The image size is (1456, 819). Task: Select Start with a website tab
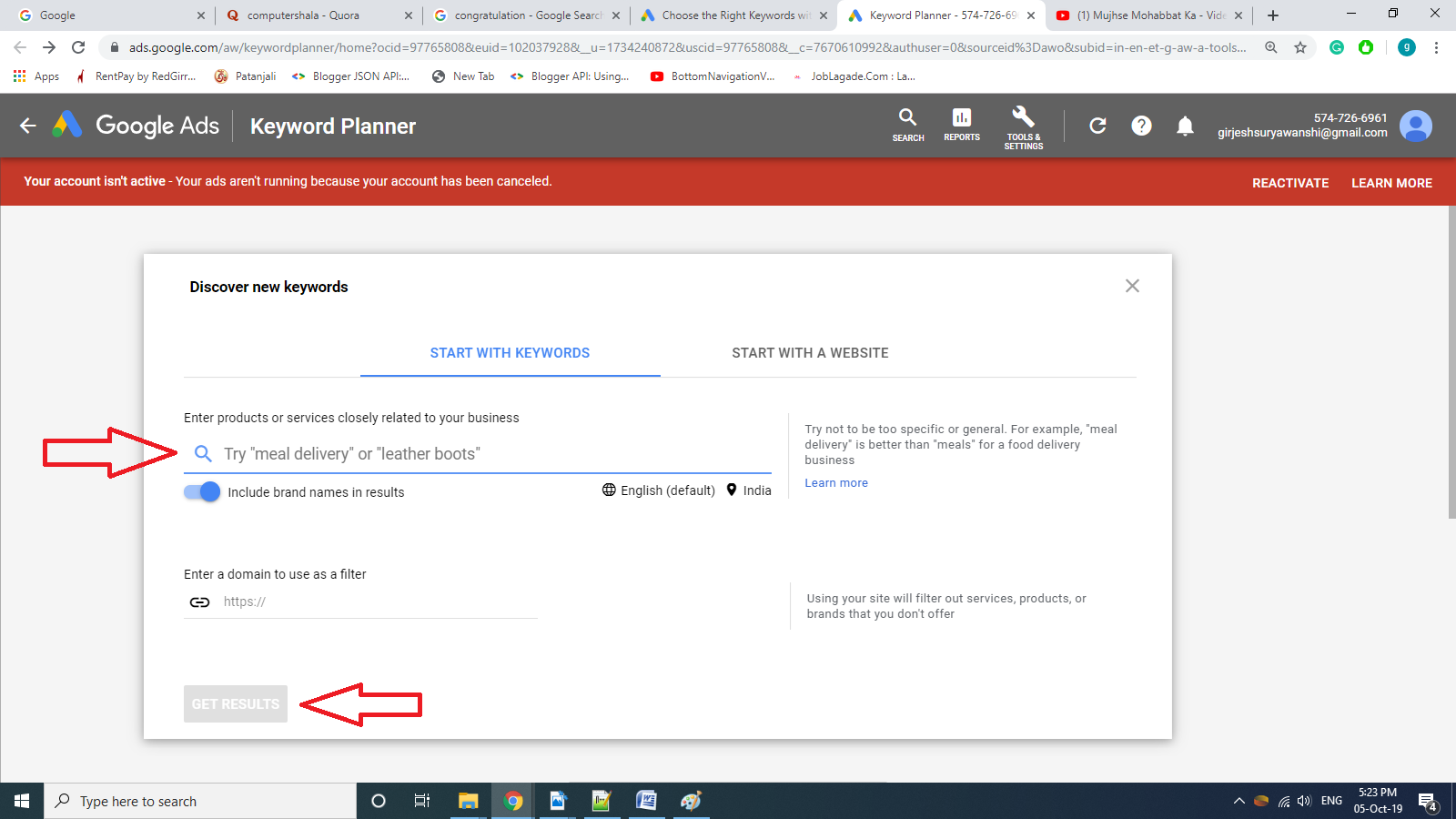[x=810, y=353]
